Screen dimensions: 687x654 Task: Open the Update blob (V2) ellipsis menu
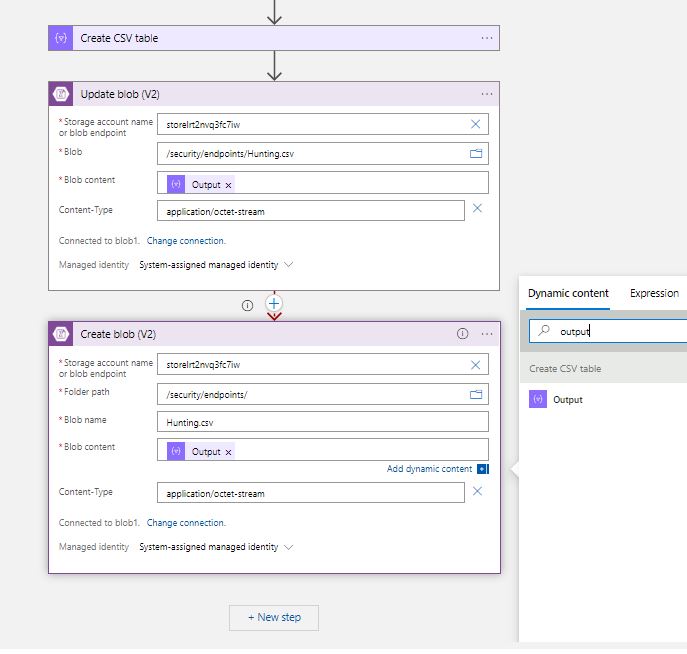point(487,94)
